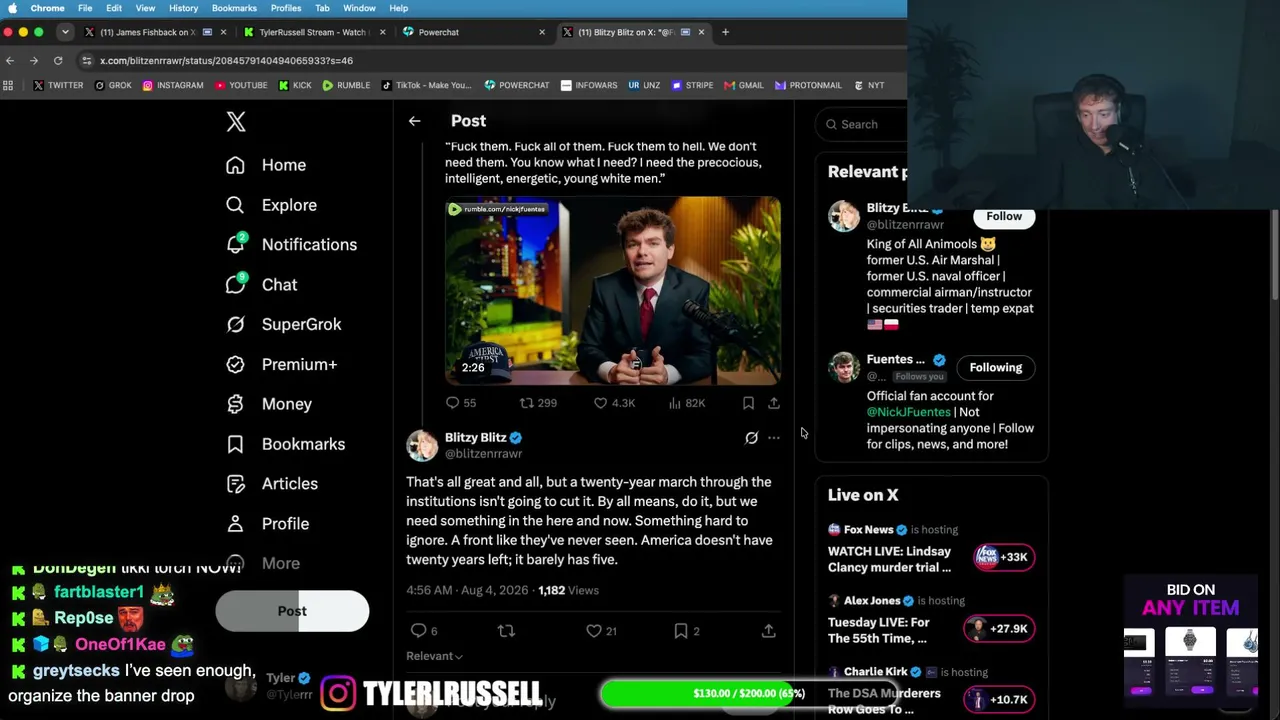Click the page vertical scrollbar
1280x720 pixels.
pyautogui.click(x=1275, y=255)
